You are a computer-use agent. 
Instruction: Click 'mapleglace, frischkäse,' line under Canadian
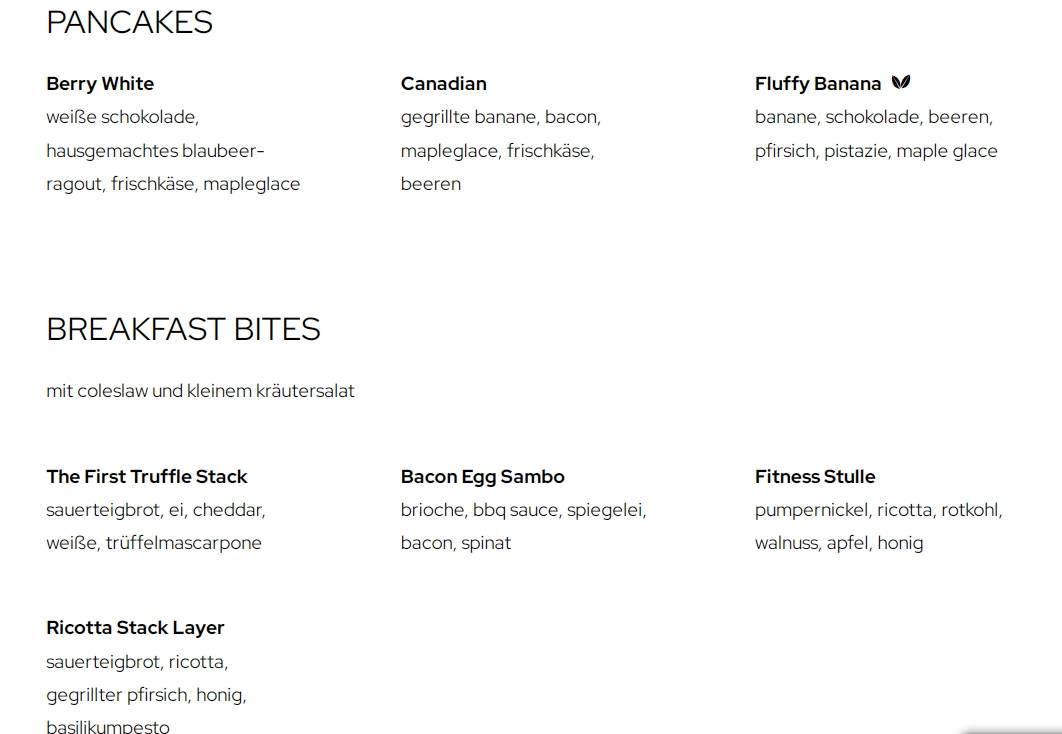(497, 151)
